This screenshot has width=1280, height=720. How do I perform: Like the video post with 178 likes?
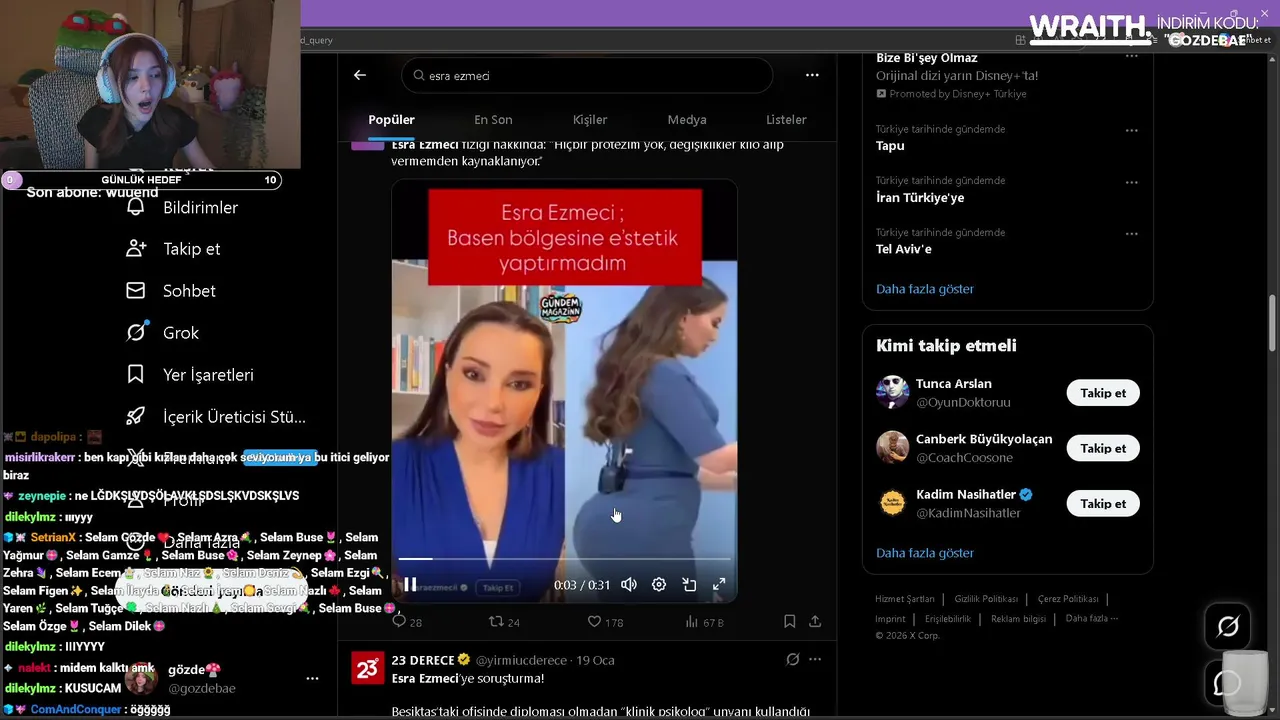click(605, 622)
